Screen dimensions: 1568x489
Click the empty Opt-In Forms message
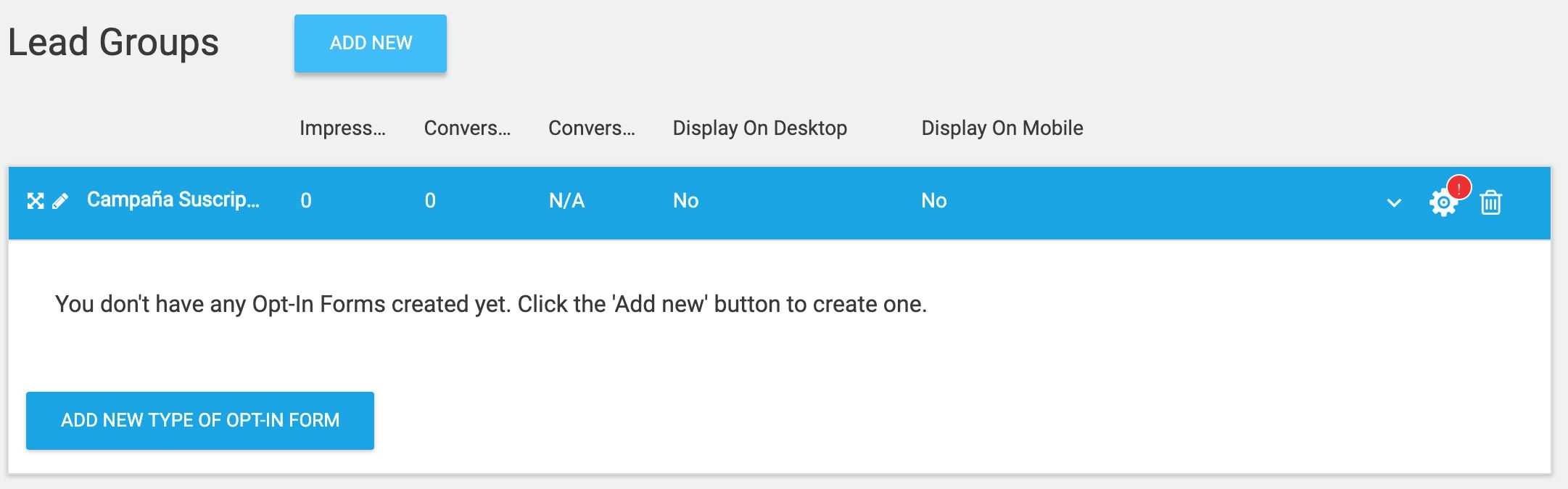490,304
